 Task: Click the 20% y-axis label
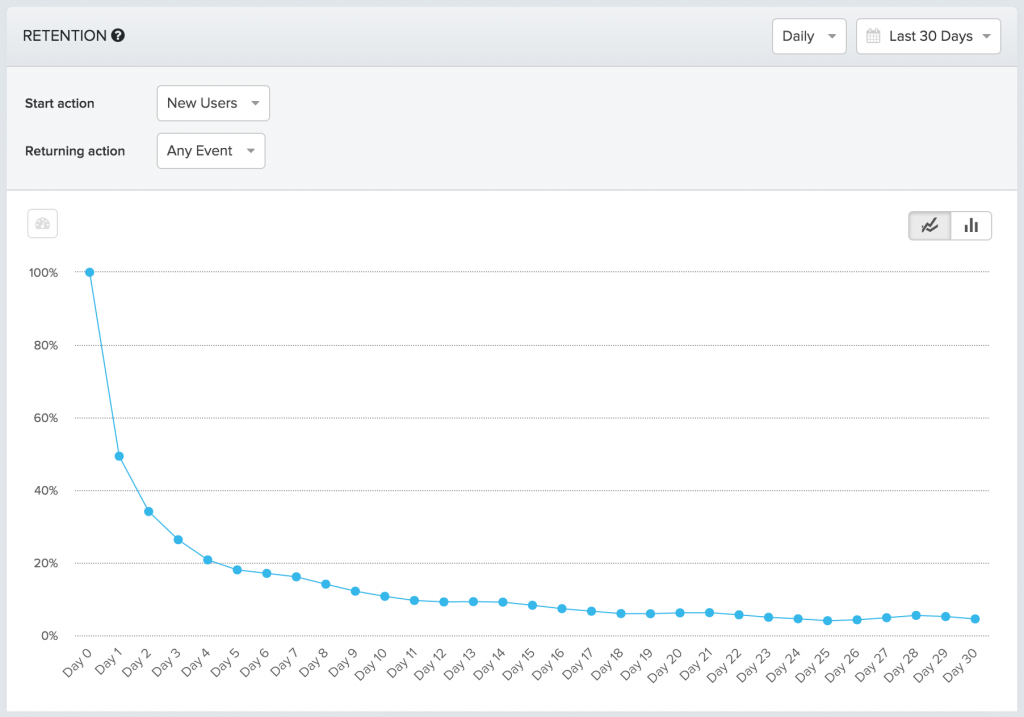click(46, 563)
